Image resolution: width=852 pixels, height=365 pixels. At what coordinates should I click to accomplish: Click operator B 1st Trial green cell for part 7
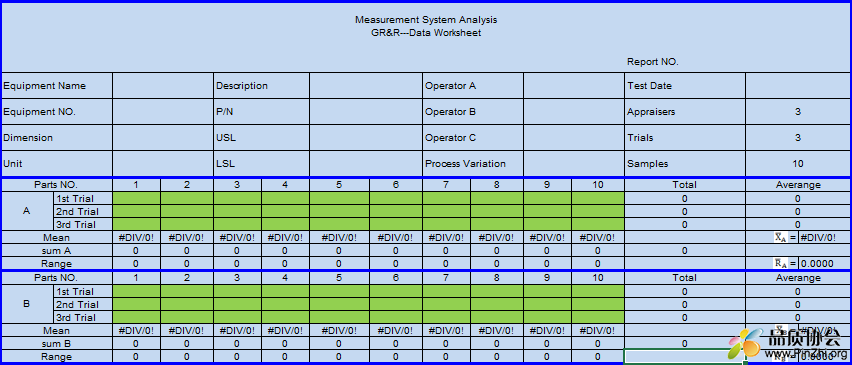447,292
